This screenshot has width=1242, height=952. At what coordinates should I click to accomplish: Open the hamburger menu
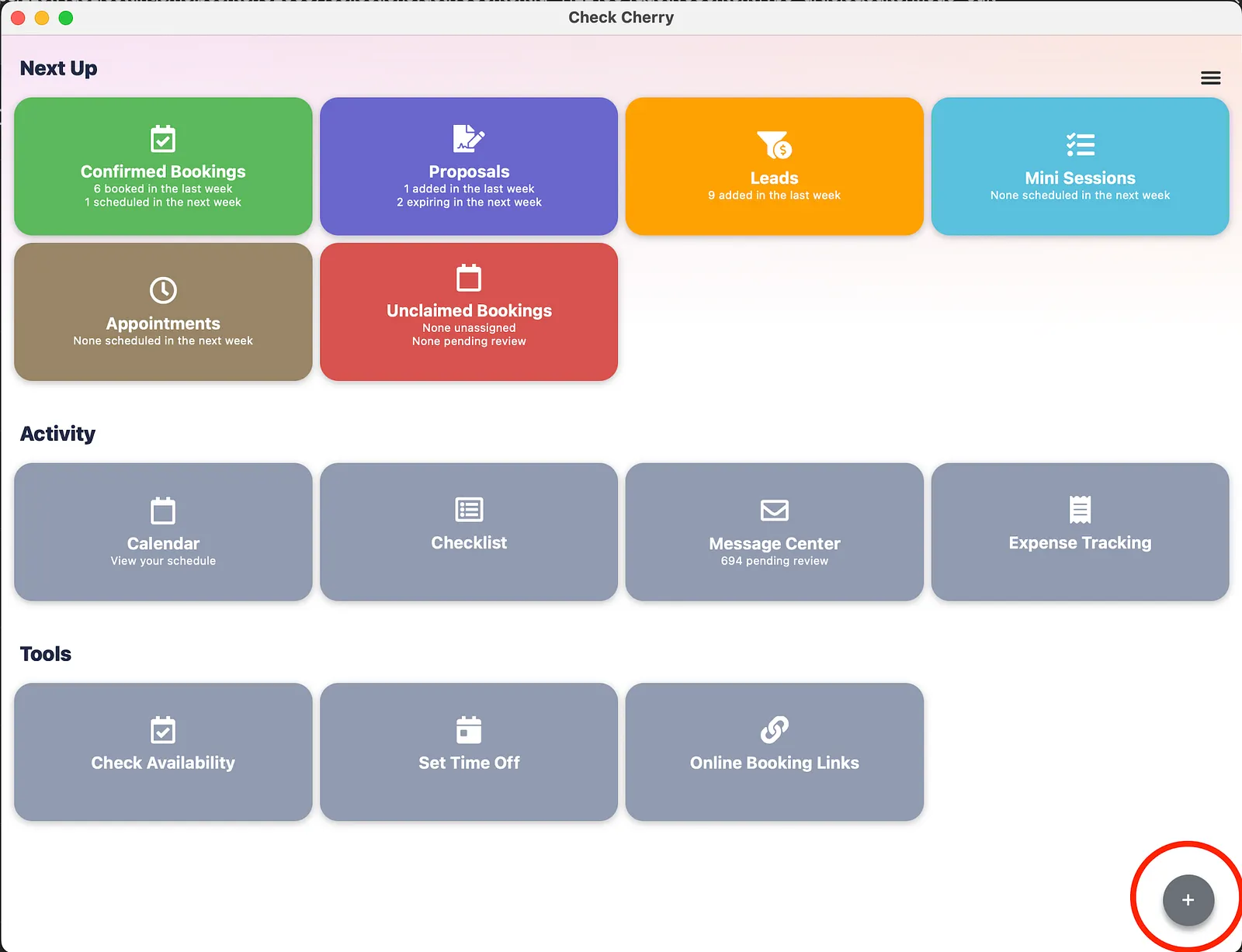[x=1210, y=78]
